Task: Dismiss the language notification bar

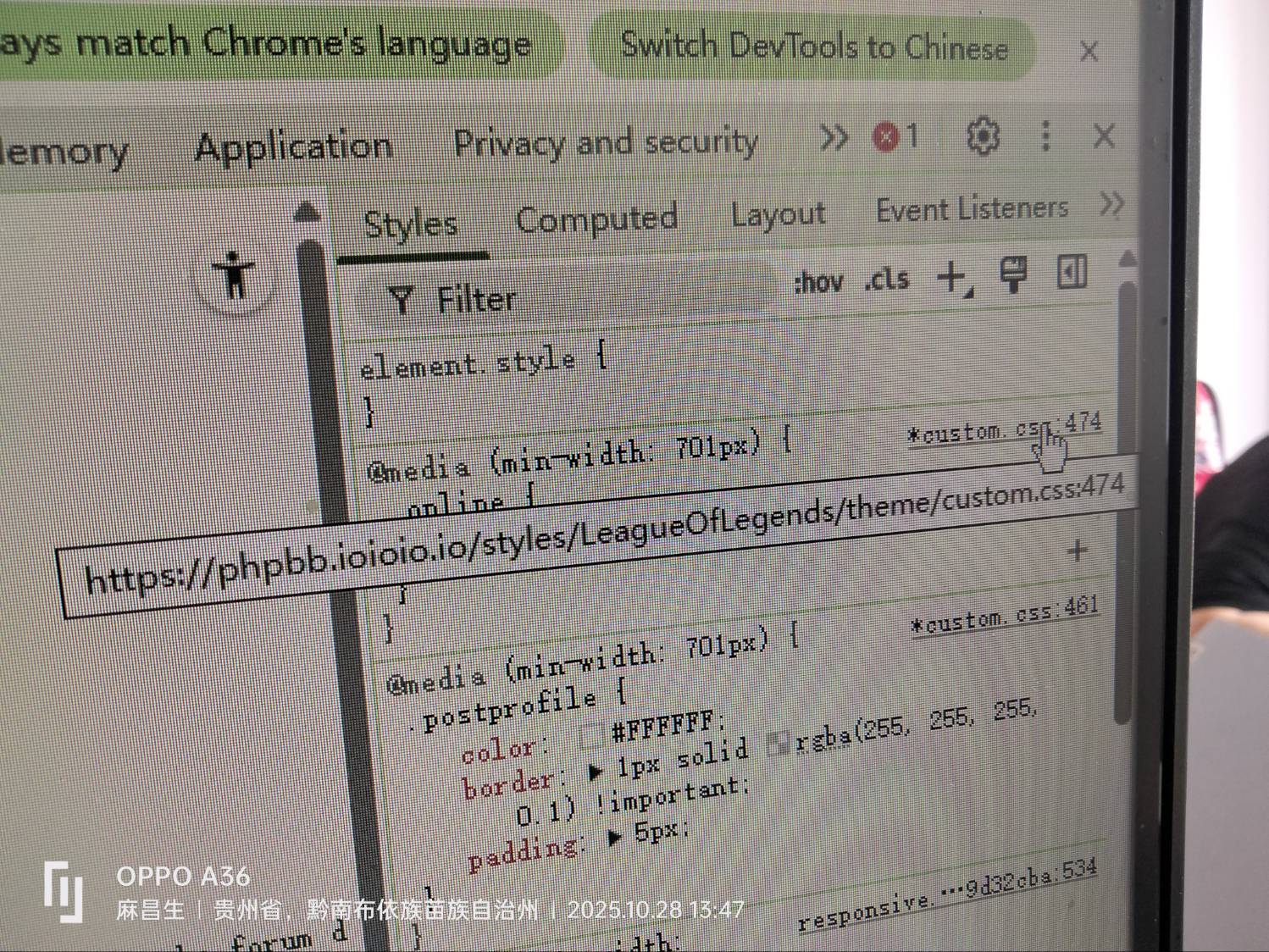Action: point(1089,52)
